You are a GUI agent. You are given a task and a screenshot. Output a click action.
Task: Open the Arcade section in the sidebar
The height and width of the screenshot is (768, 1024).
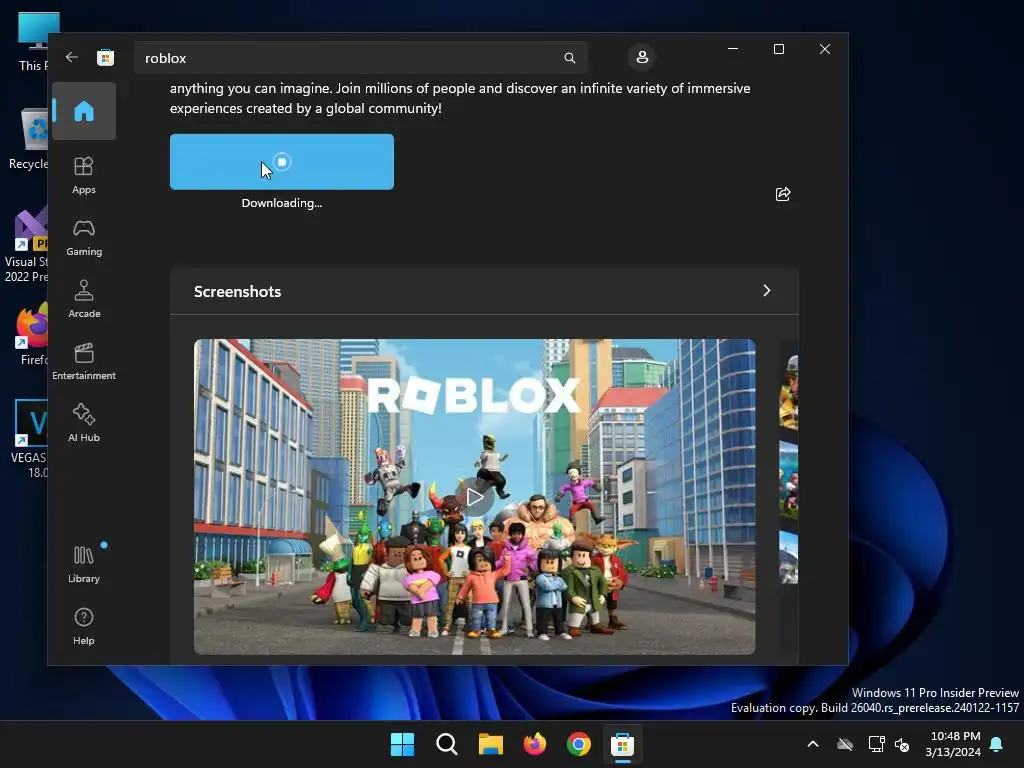click(x=84, y=299)
